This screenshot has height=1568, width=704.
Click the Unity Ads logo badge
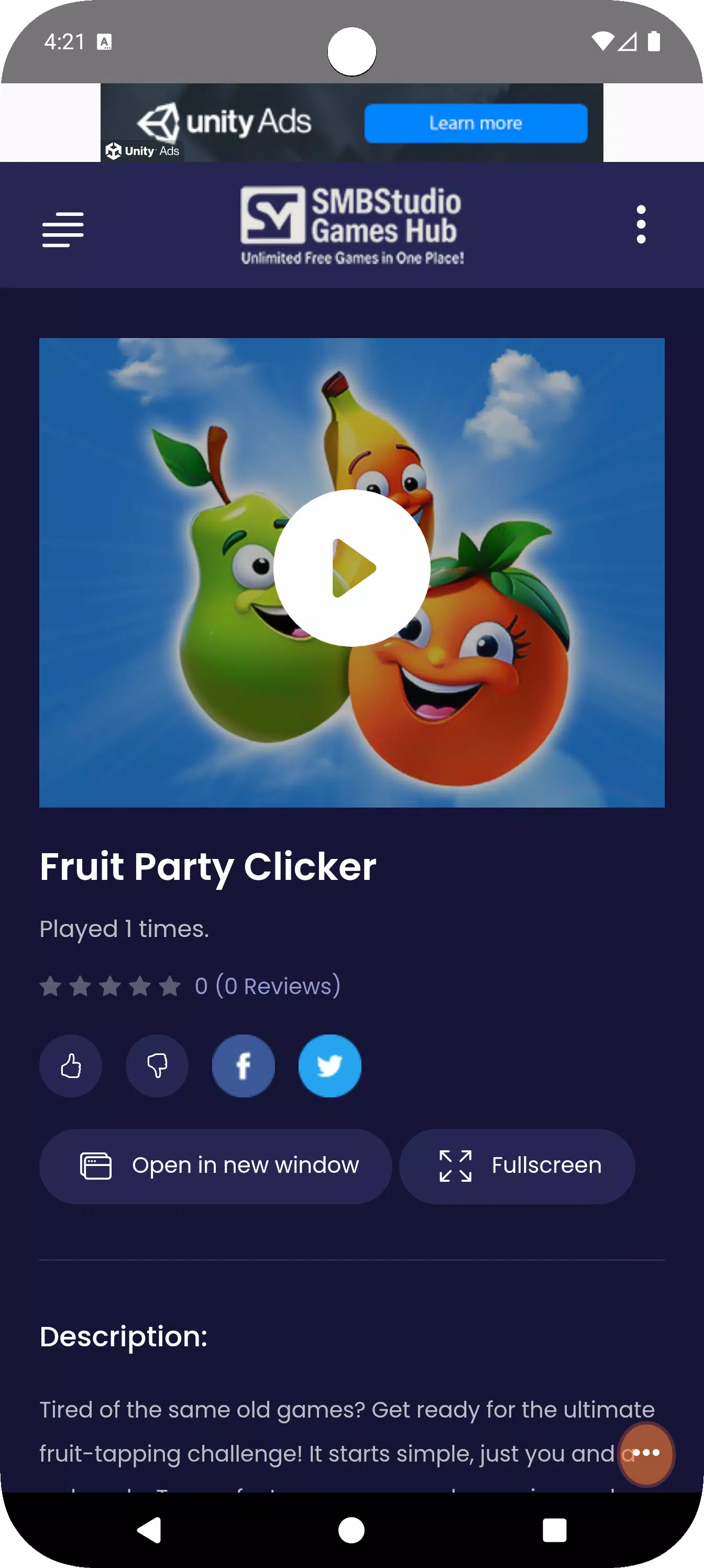tap(142, 151)
